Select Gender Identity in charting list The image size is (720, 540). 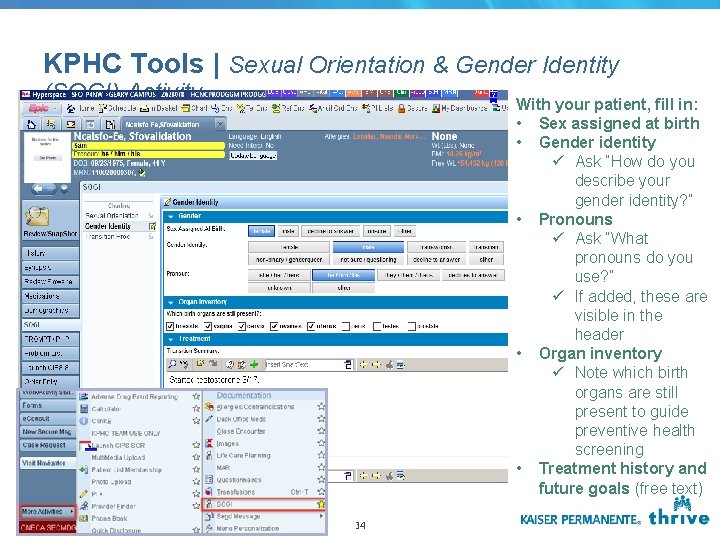[108, 226]
